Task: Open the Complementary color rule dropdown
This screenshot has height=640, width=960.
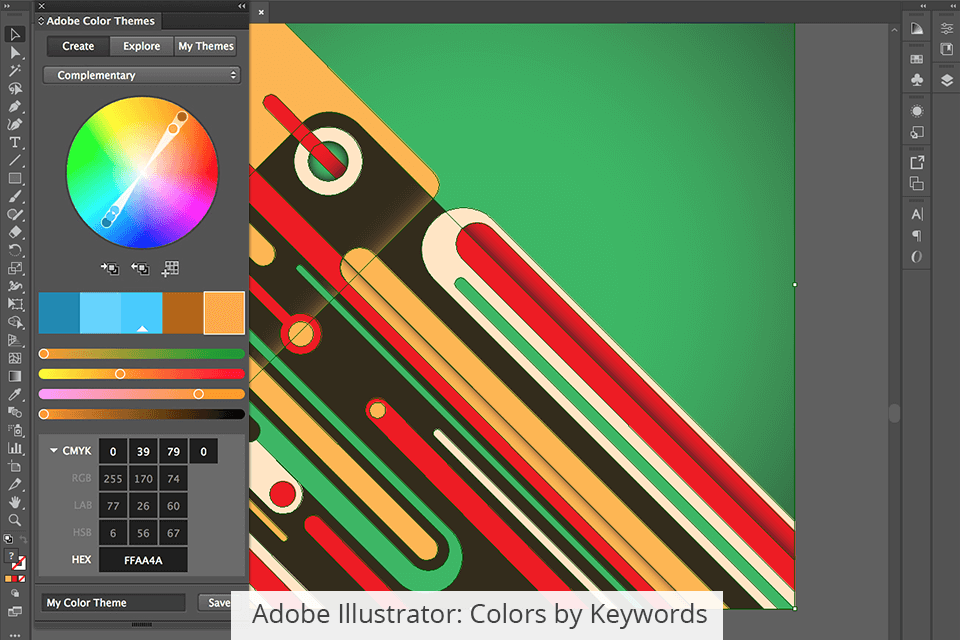Action: [141, 75]
